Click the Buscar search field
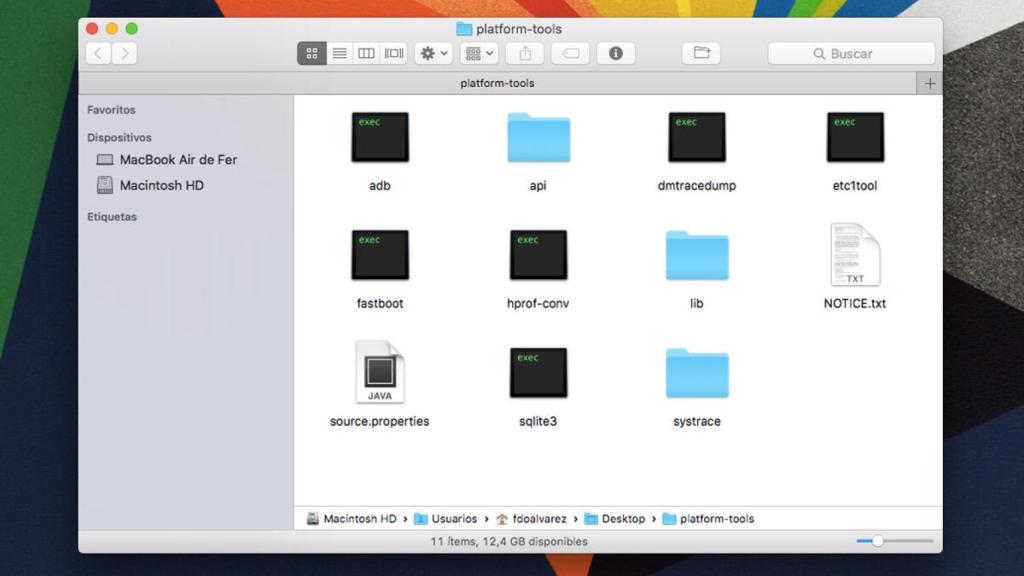The width and height of the screenshot is (1024, 576). tap(851, 54)
